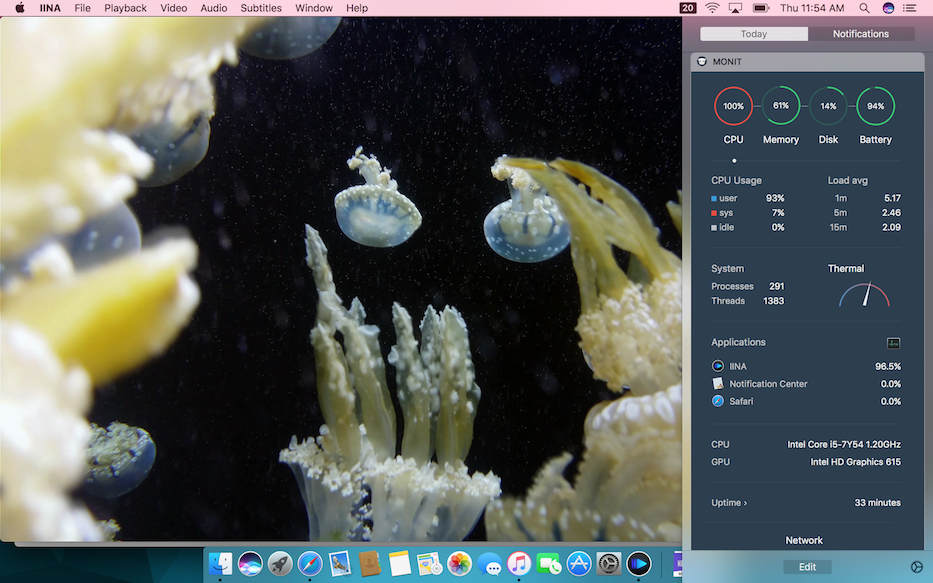Open Activity Monitor icon beside Applications
This screenshot has height=583, width=933.
pyautogui.click(x=893, y=343)
